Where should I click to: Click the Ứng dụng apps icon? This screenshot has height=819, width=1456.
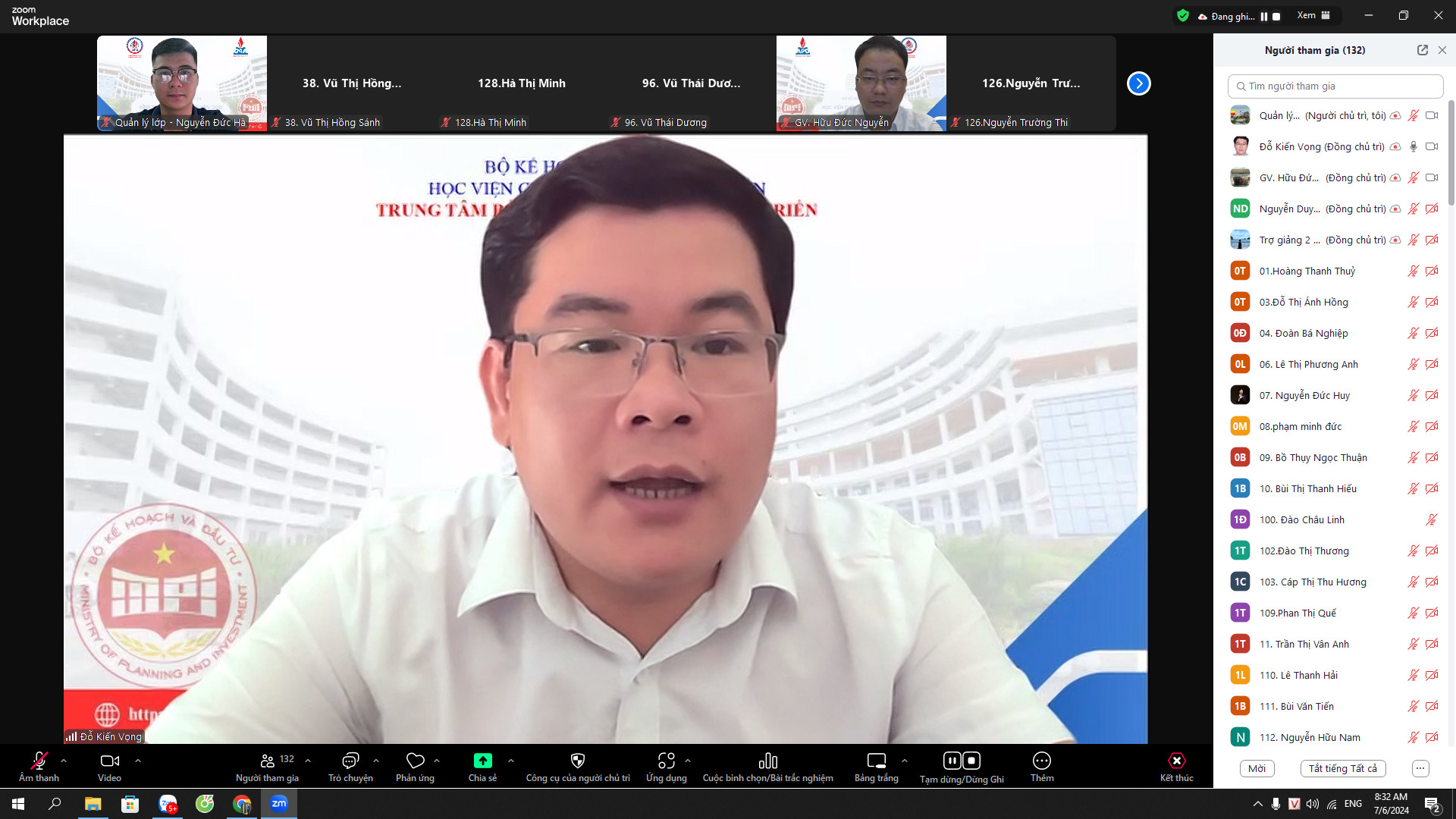click(666, 761)
